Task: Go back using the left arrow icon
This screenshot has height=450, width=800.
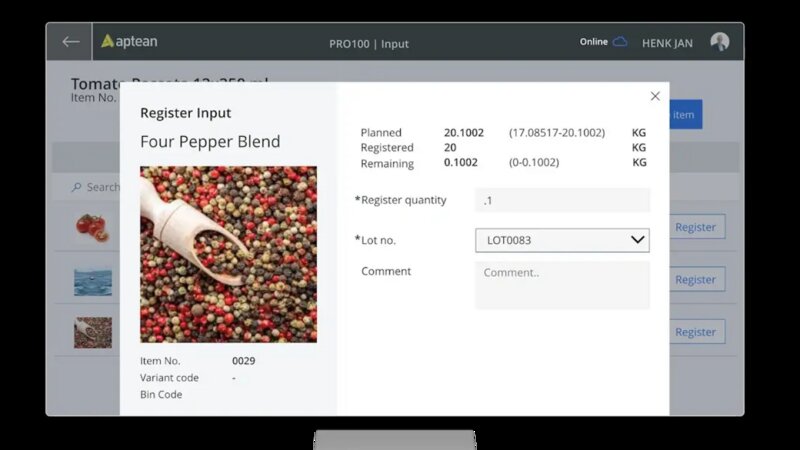Action: [x=70, y=42]
